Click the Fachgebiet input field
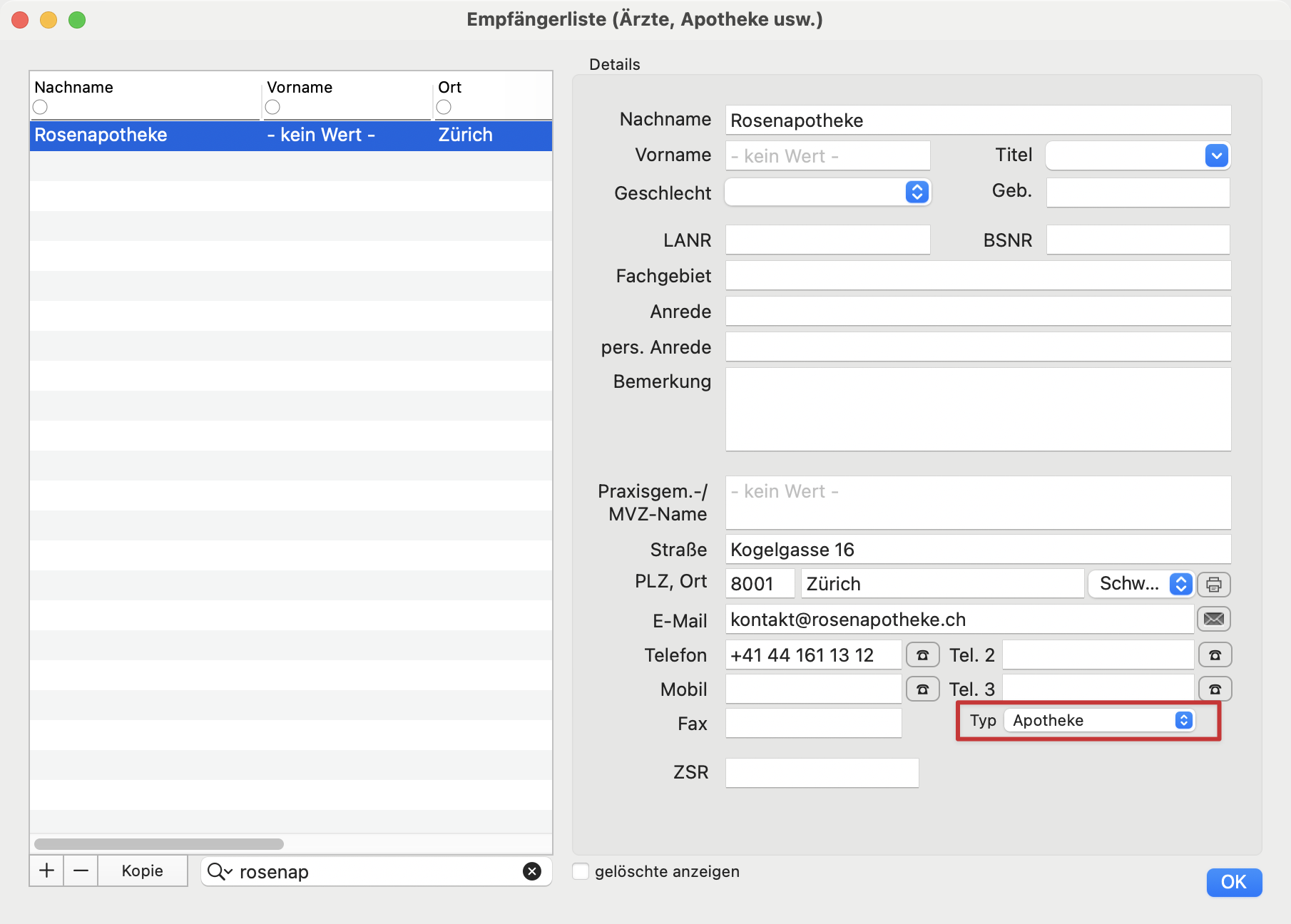 click(978, 275)
